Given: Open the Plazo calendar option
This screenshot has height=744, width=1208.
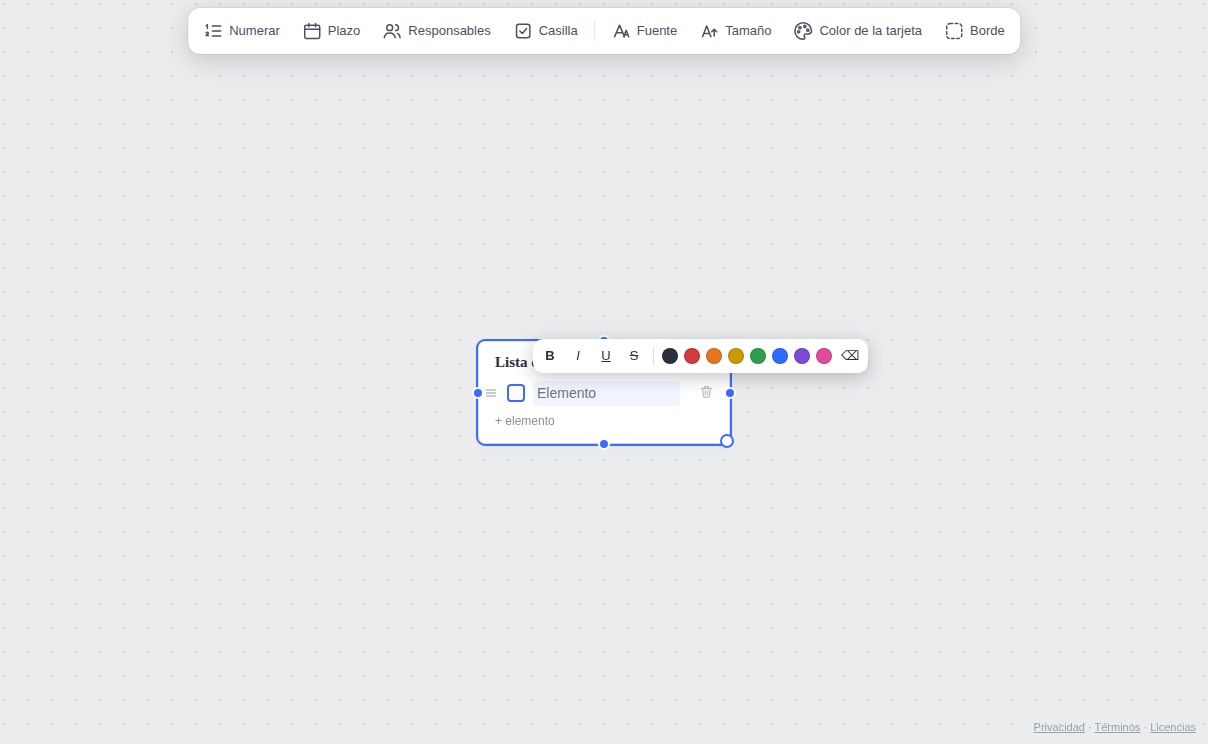Looking at the screenshot, I should point(332,31).
